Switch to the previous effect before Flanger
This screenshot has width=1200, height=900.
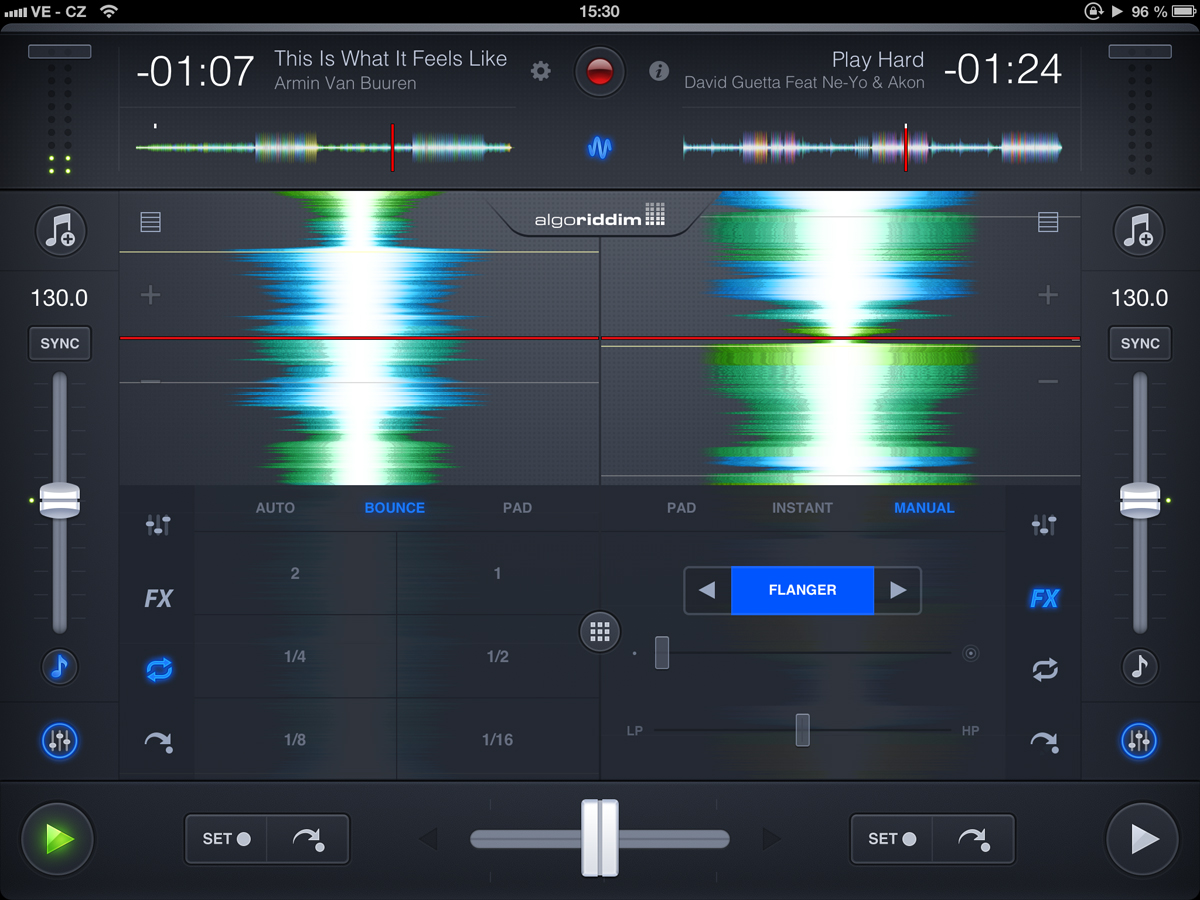point(708,590)
